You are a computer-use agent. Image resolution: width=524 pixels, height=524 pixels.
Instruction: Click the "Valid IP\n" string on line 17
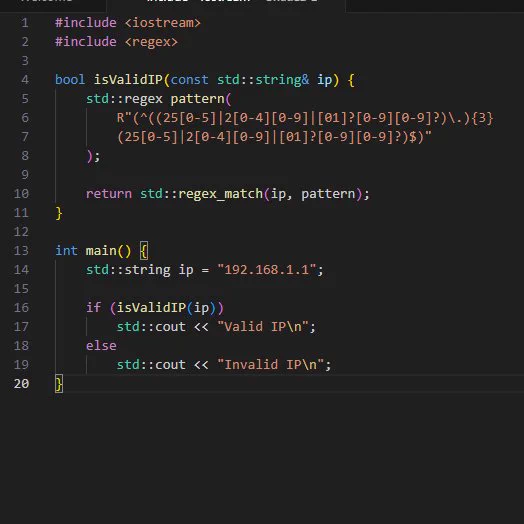point(263,326)
